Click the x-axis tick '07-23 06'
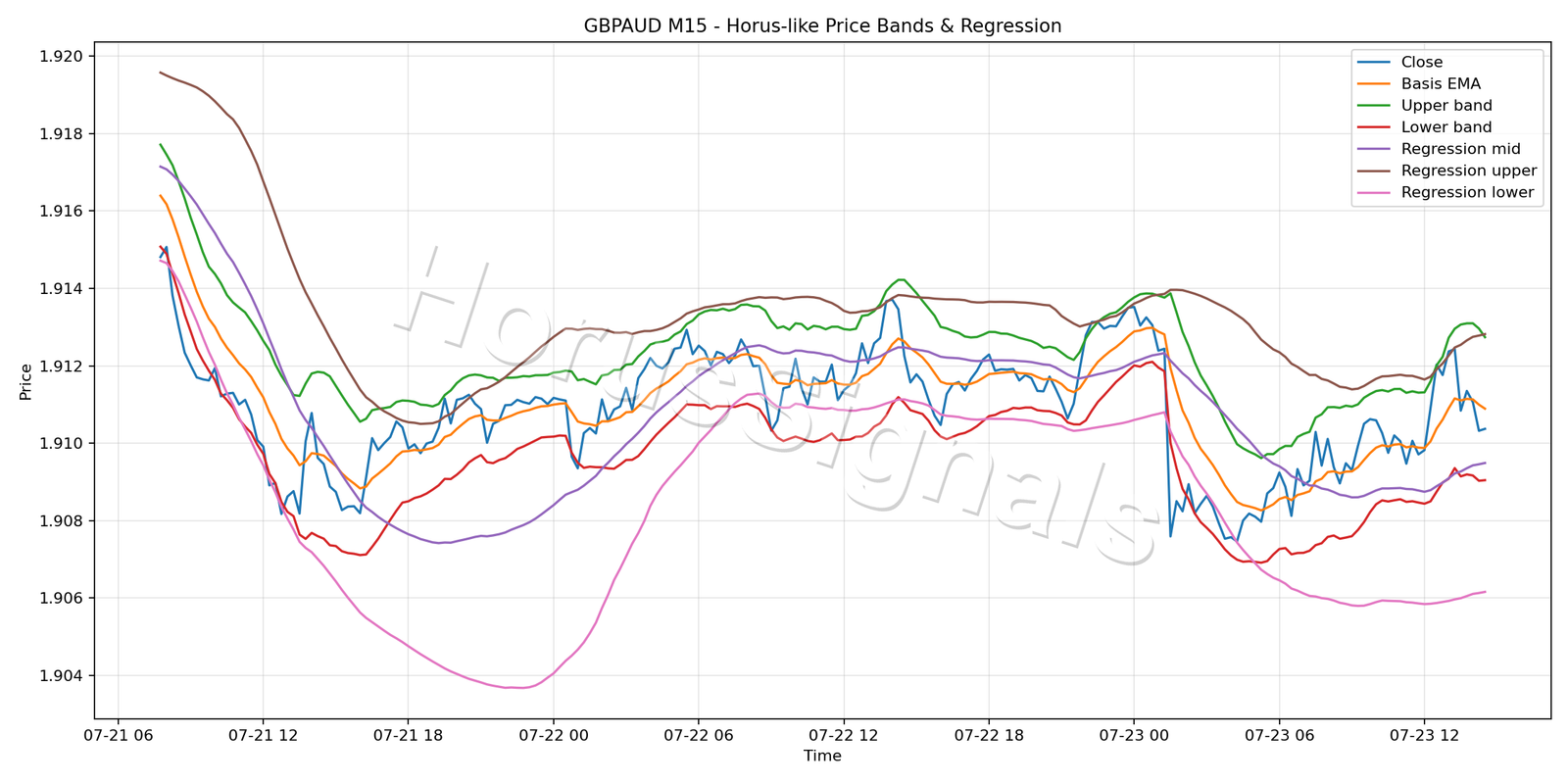Viewport: 1568px width, 784px height. tap(1278, 735)
